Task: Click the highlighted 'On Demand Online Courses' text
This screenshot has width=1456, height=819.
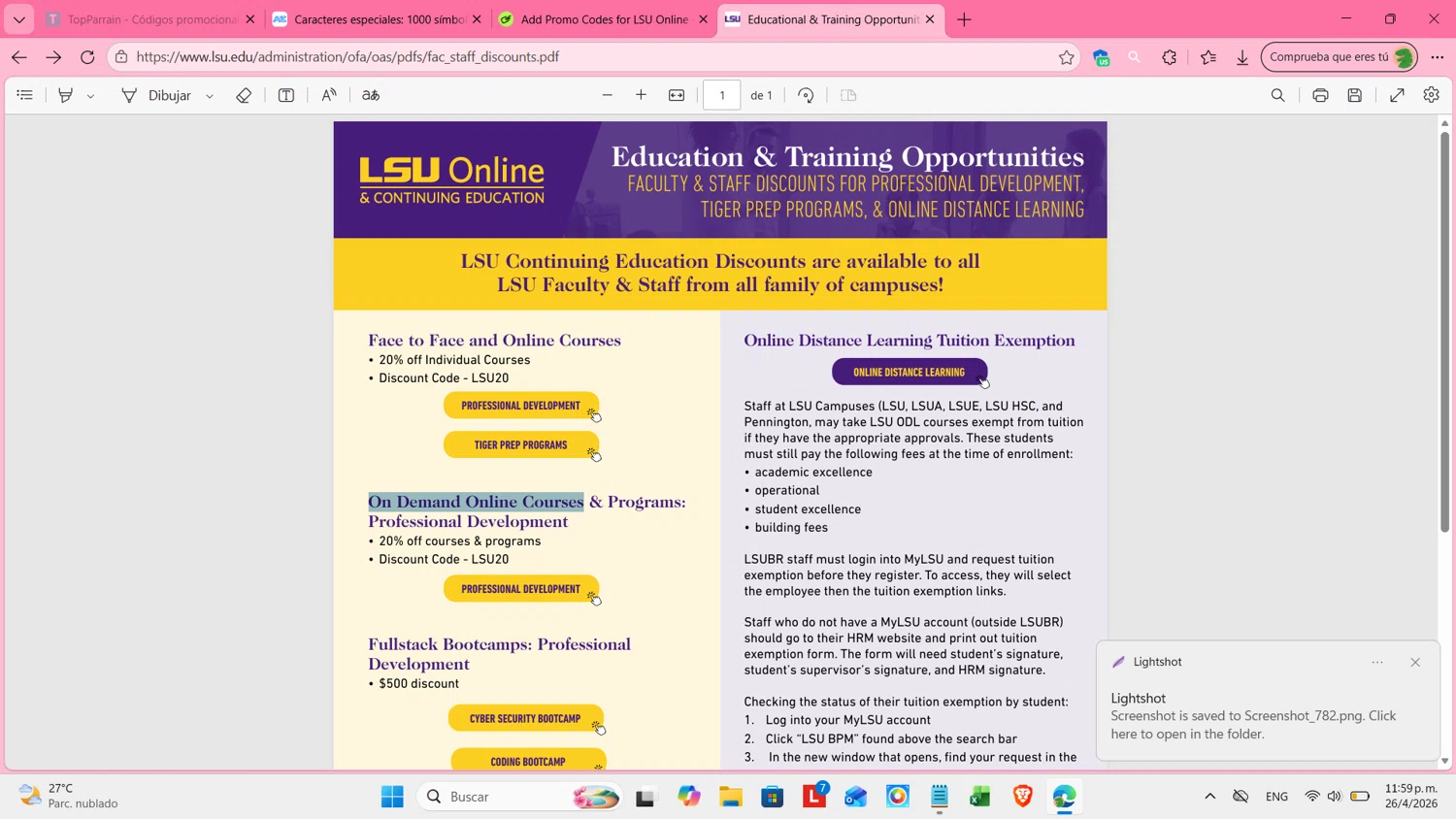Action: (476, 502)
